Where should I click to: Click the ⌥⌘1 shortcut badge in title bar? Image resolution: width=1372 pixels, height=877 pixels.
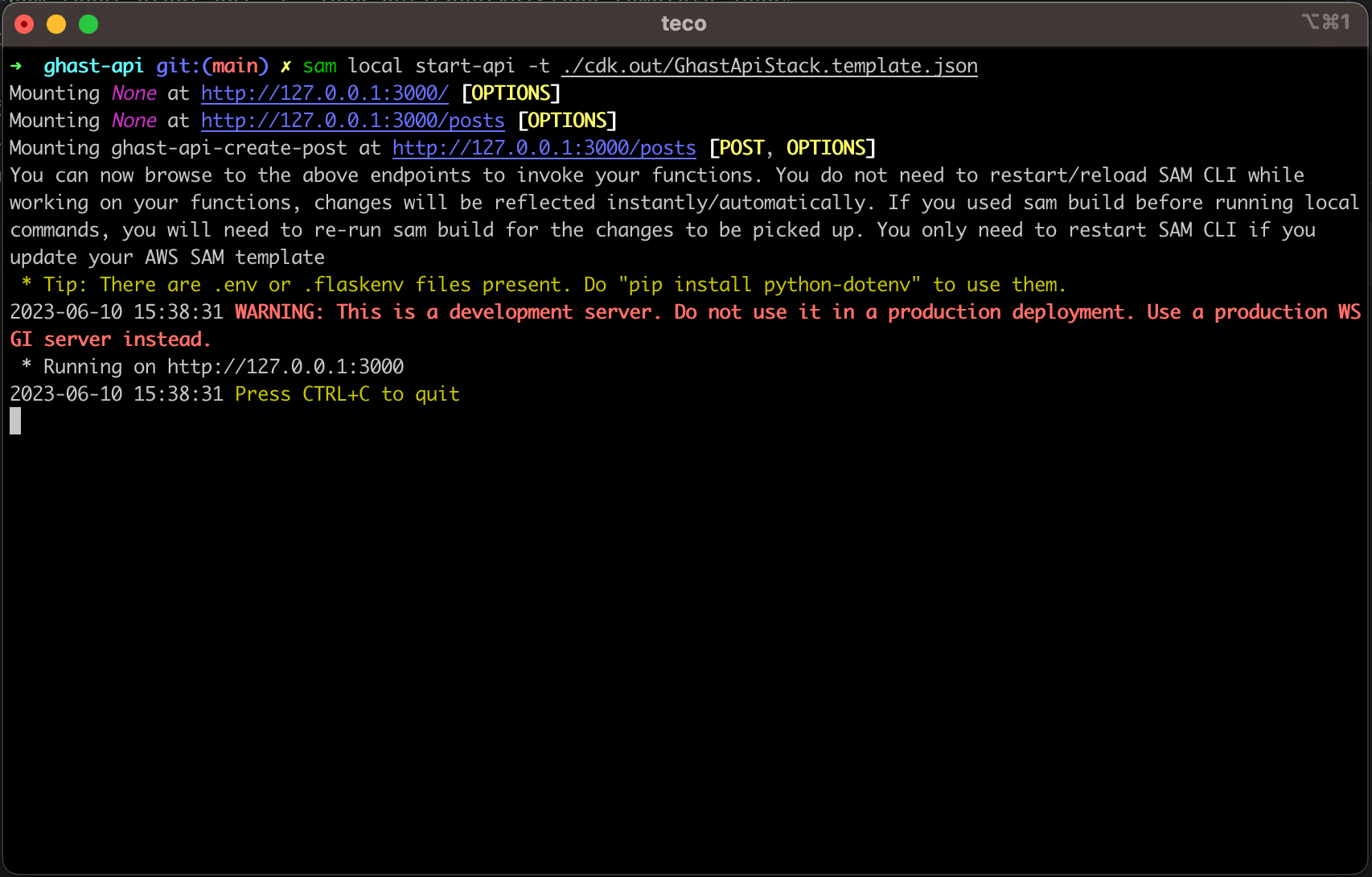pyautogui.click(x=1326, y=23)
